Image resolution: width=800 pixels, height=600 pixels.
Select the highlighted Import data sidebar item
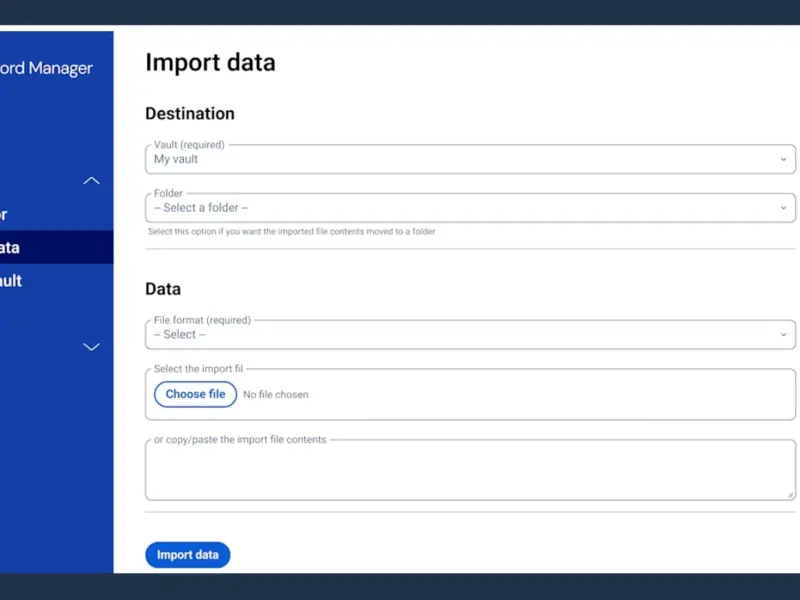pyautogui.click(x=40, y=248)
